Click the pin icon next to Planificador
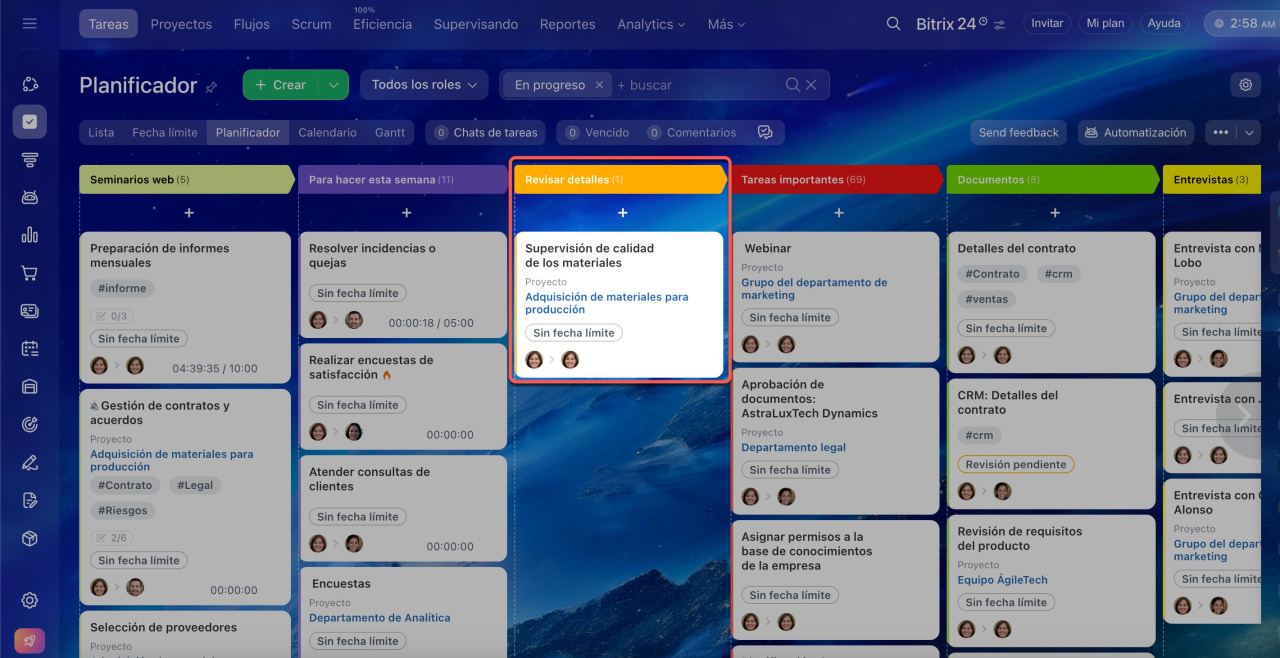 pyautogui.click(x=211, y=88)
